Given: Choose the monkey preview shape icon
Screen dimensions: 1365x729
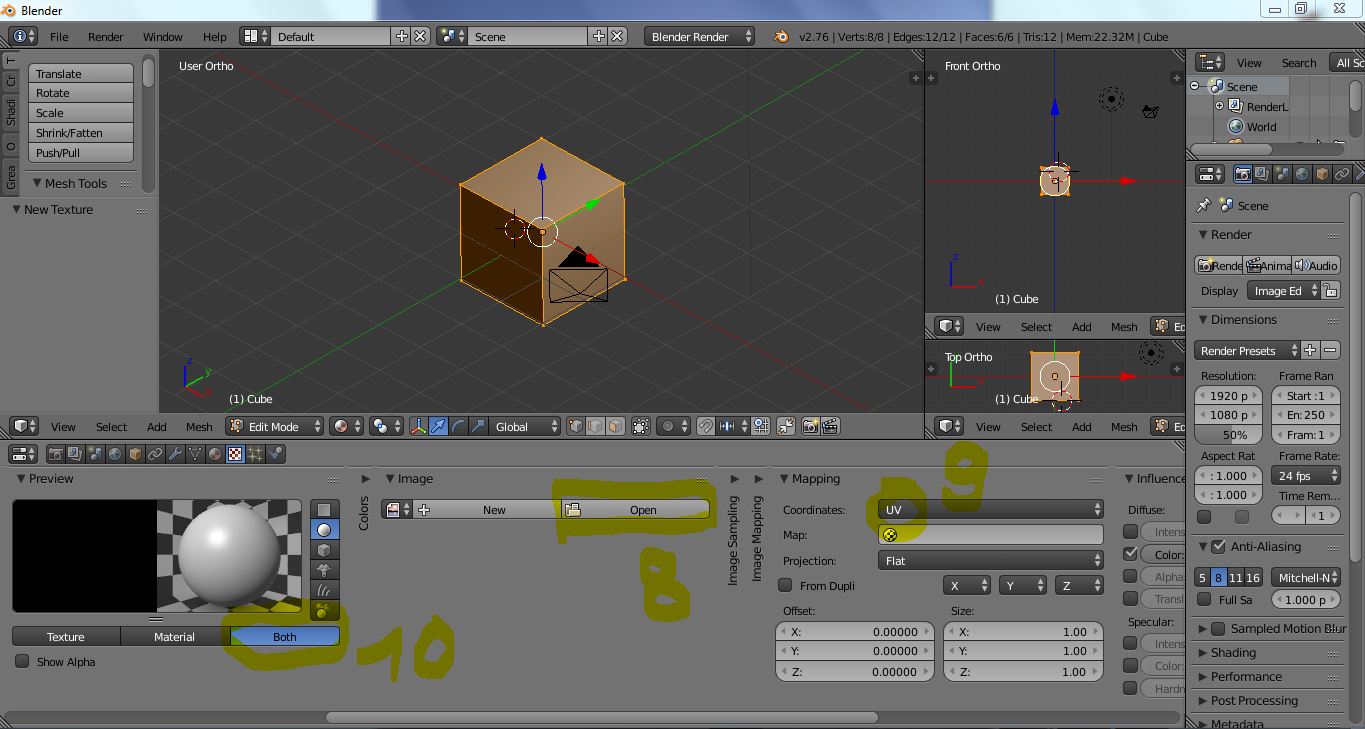Looking at the screenshot, I should [x=324, y=570].
